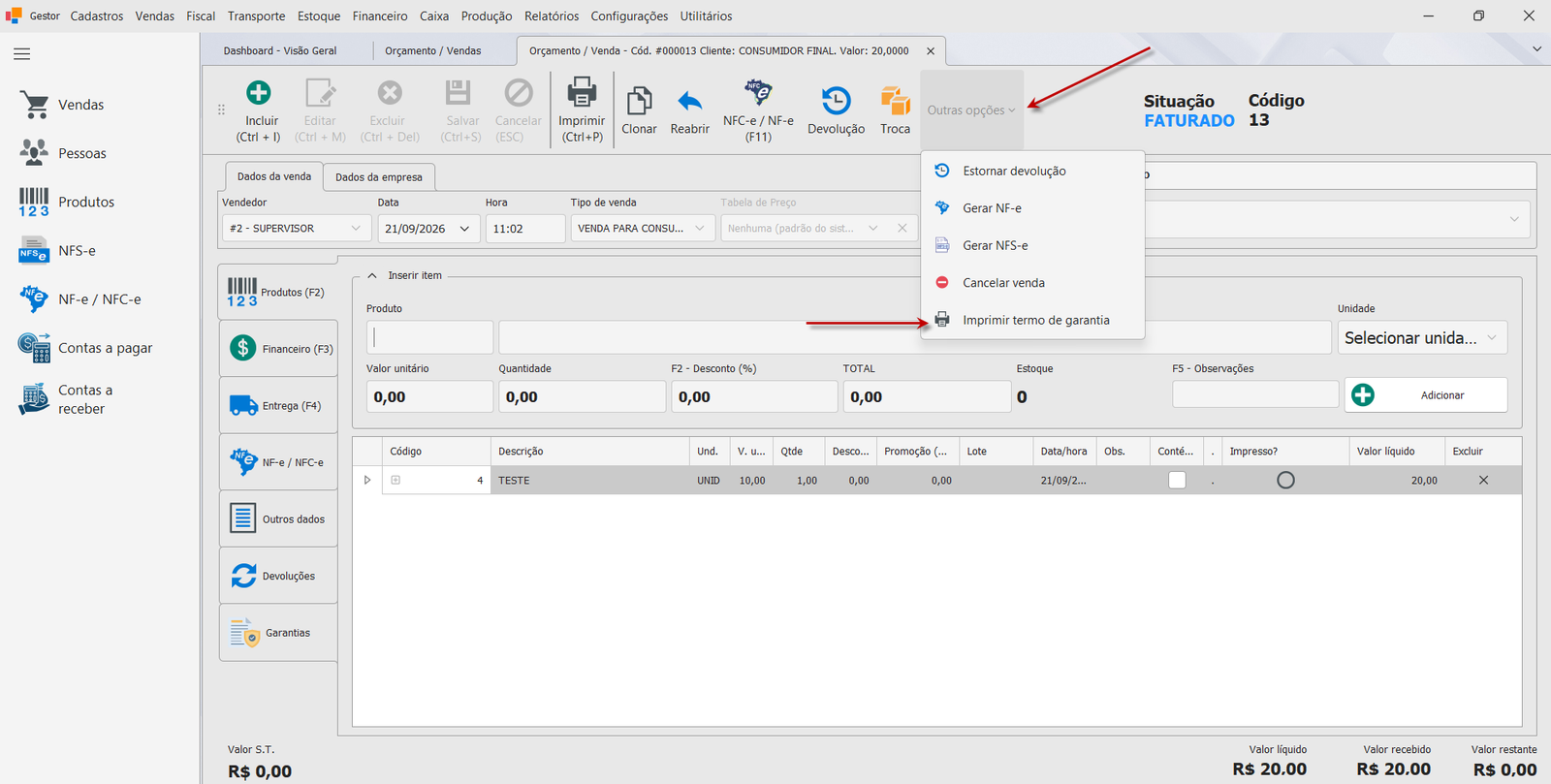Expand the TESTE row plus box
The width and height of the screenshot is (1551, 784).
tap(396, 480)
